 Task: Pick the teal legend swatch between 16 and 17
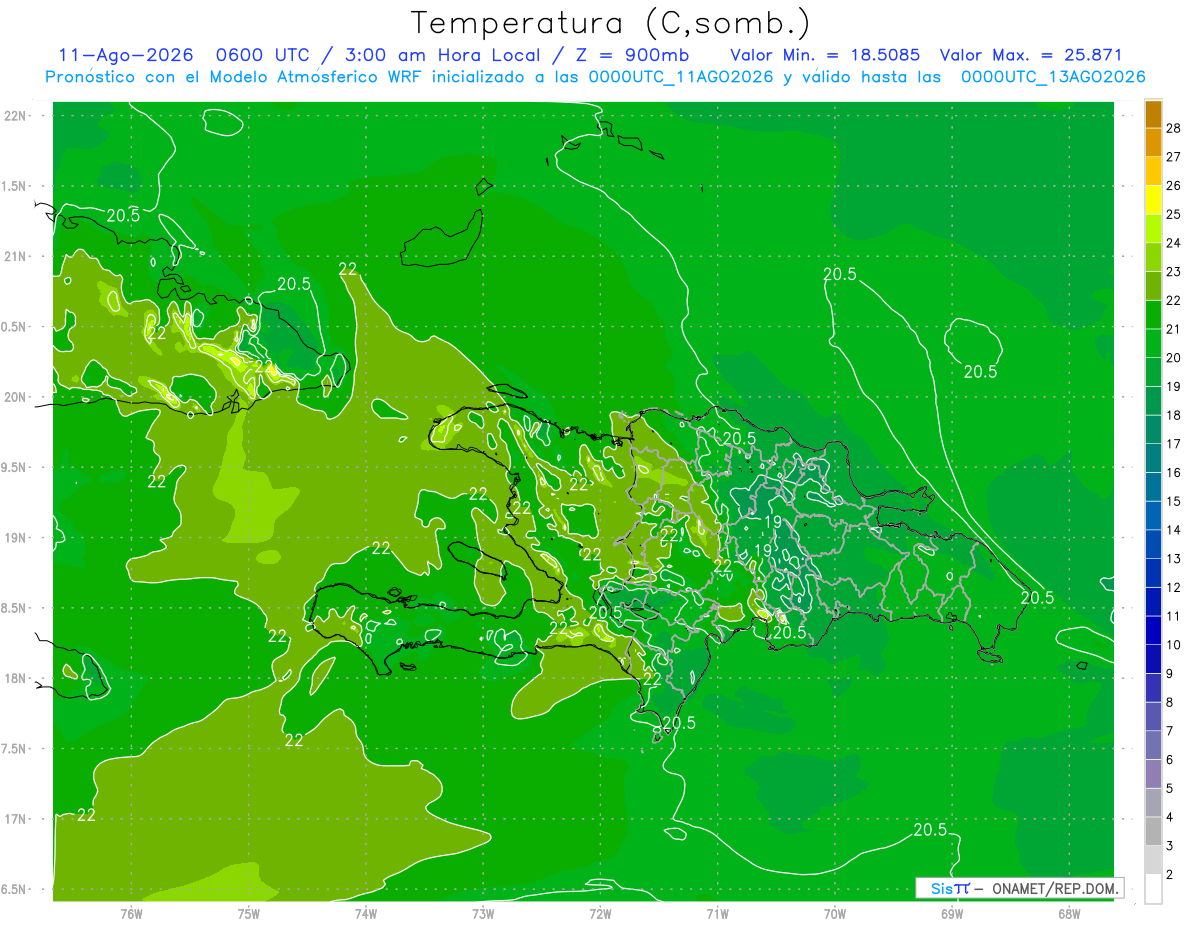point(1153,458)
